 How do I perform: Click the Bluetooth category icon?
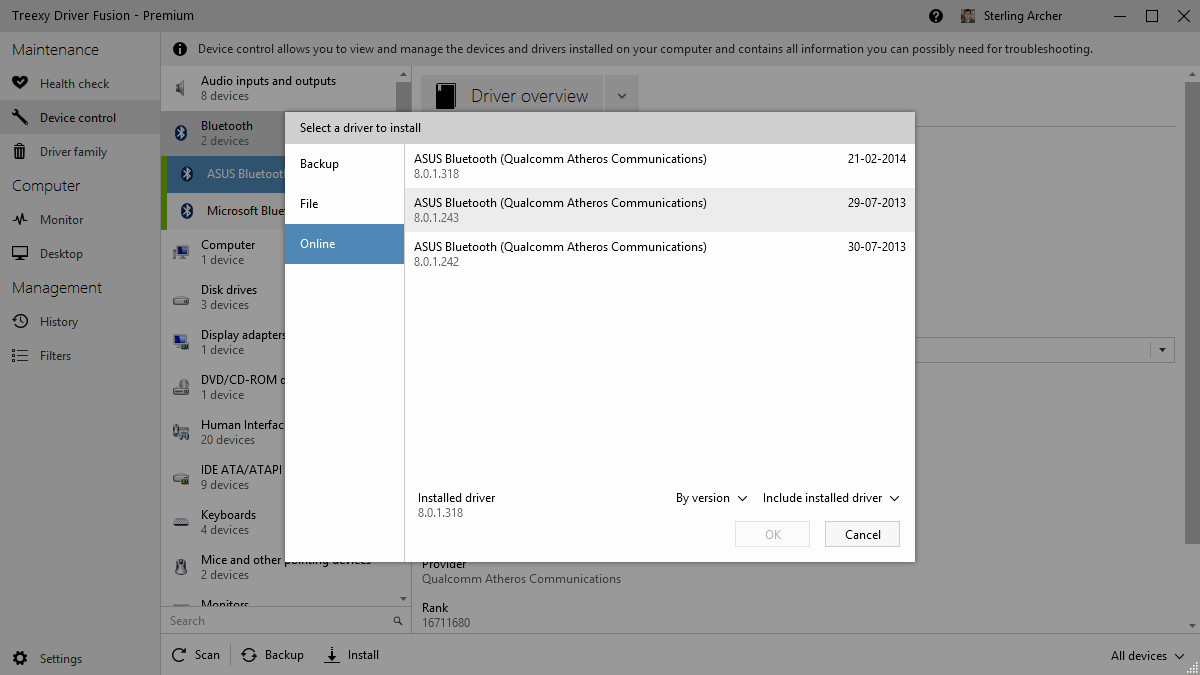pos(181,133)
